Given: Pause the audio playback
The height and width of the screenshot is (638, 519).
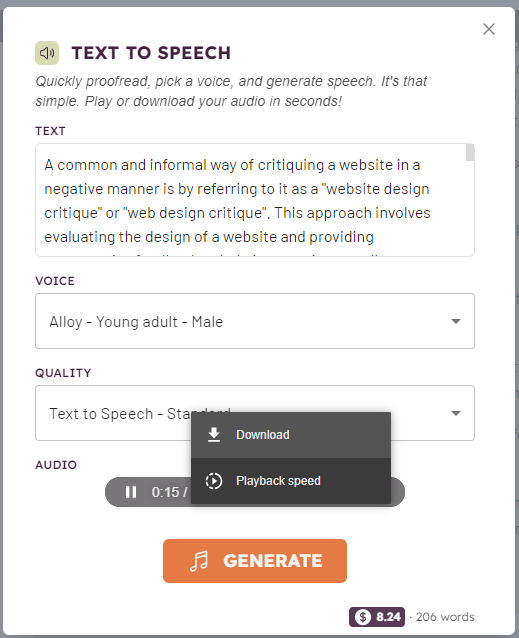Looking at the screenshot, I should tap(131, 492).
